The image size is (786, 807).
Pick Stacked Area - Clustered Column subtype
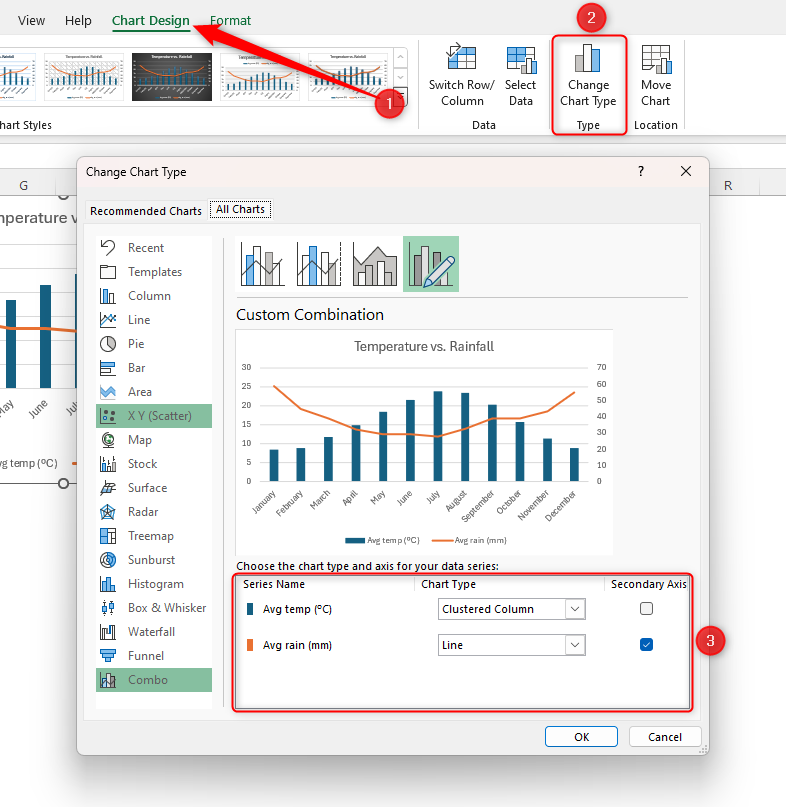click(x=375, y=264)
